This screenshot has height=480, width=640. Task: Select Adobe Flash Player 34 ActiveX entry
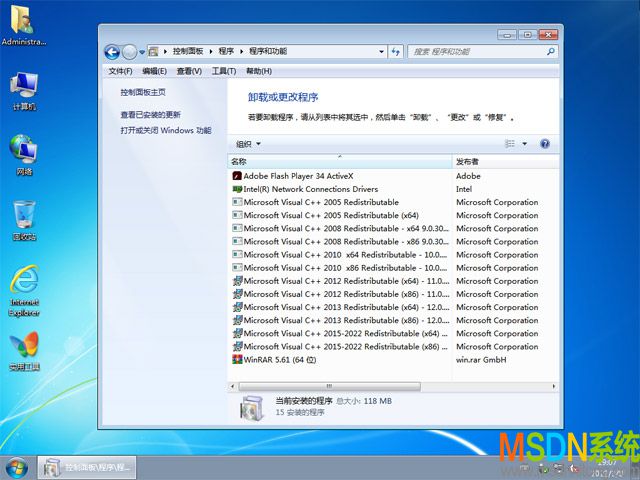point(298,176)
